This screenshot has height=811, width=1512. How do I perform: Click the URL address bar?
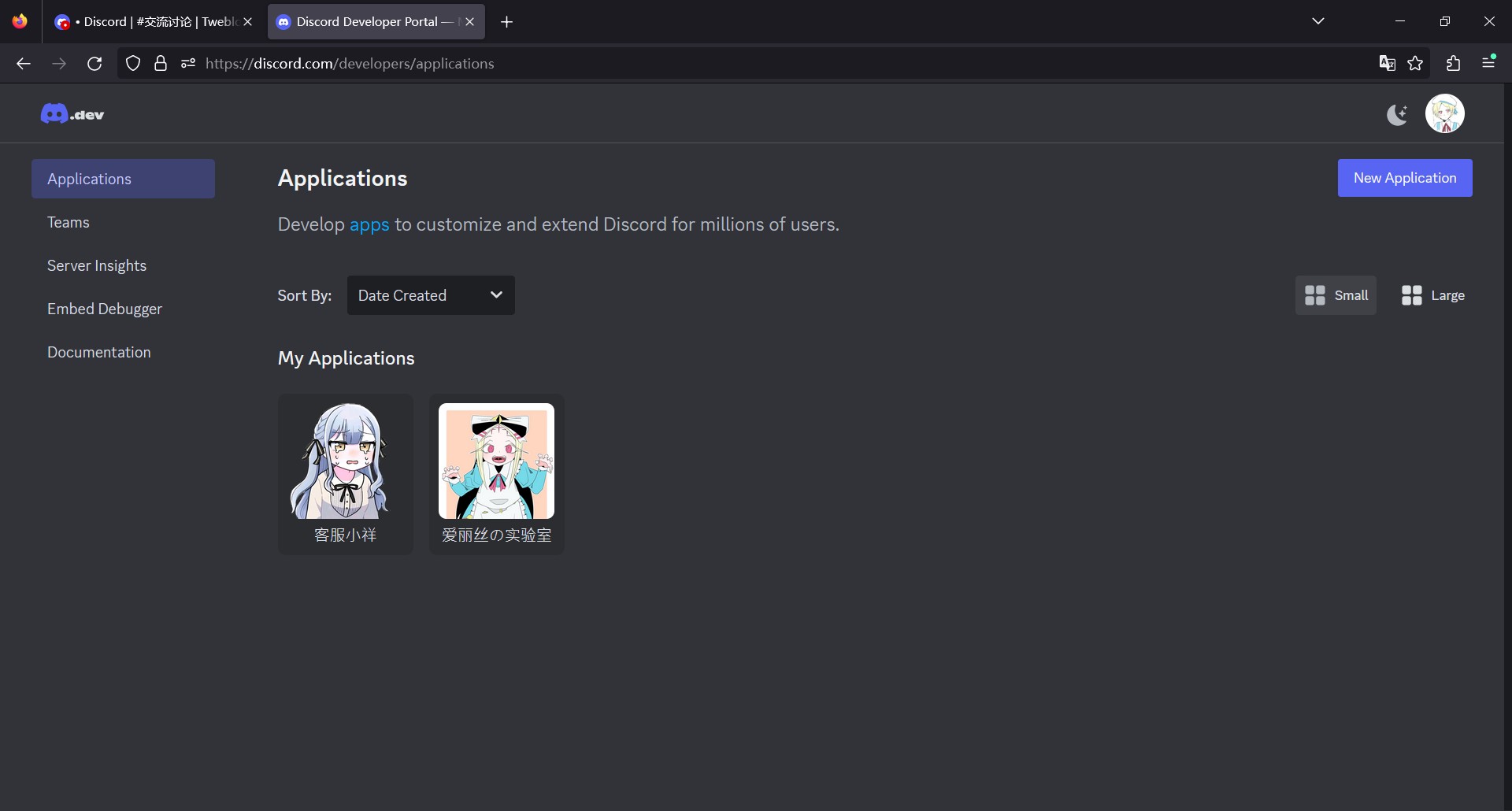coord(709,64)
